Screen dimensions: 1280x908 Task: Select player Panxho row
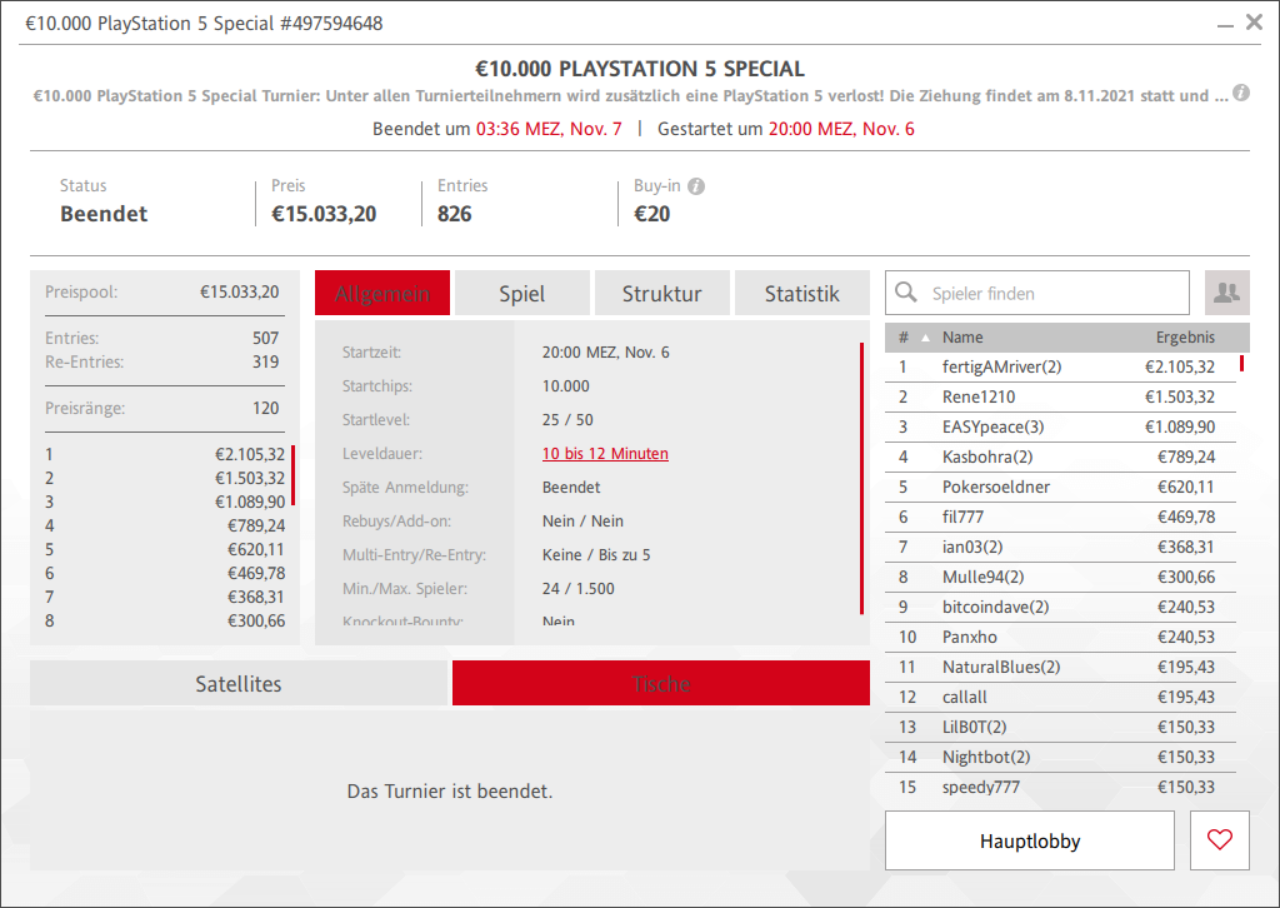point(1060,637)
